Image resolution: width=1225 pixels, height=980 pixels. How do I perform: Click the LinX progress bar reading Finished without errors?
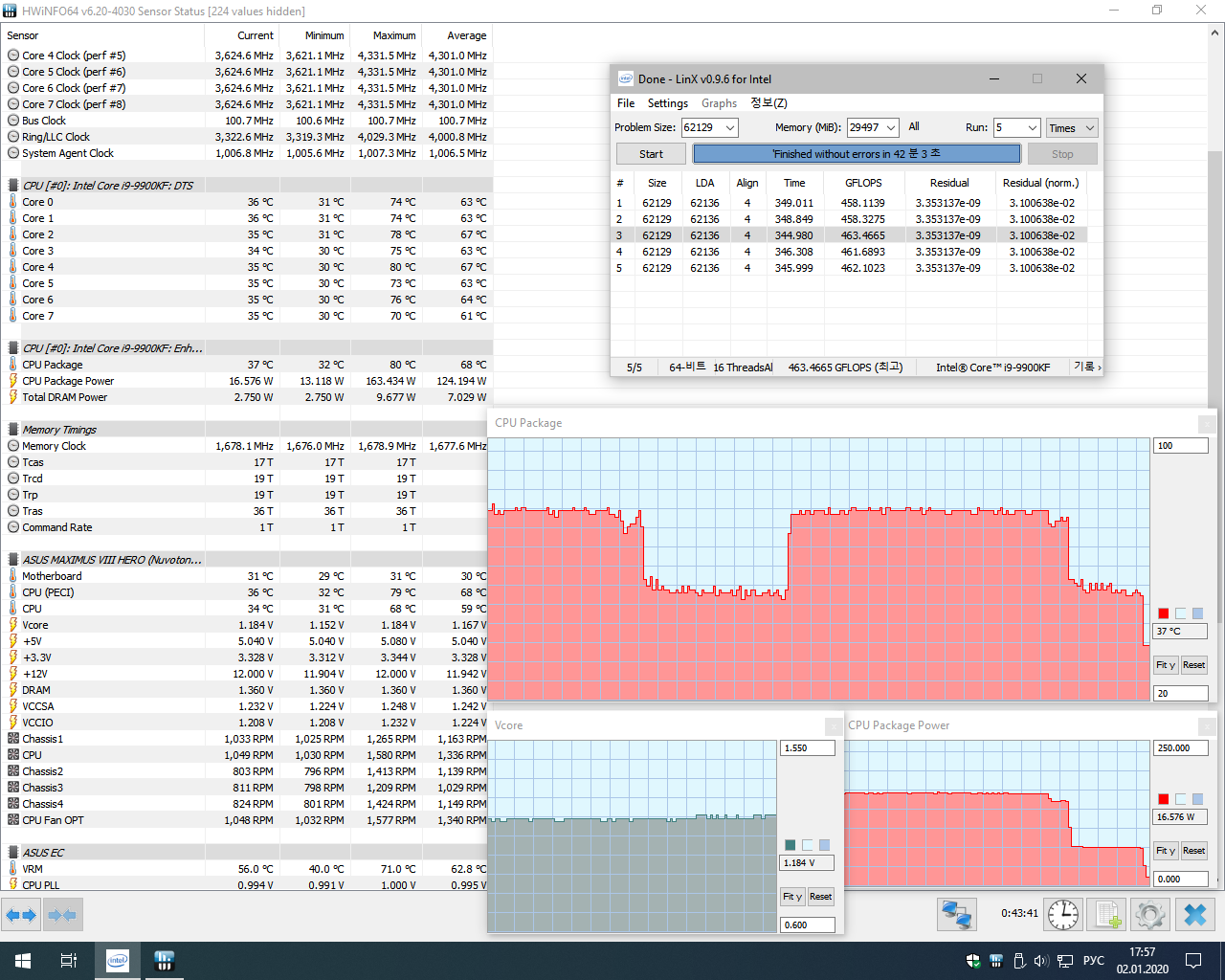tap(857, 154)
